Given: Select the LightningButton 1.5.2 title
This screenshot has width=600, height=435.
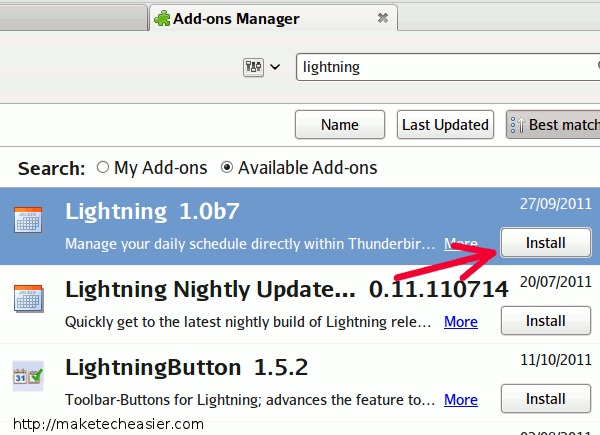Looking at the screenshot, I should 186,367.
